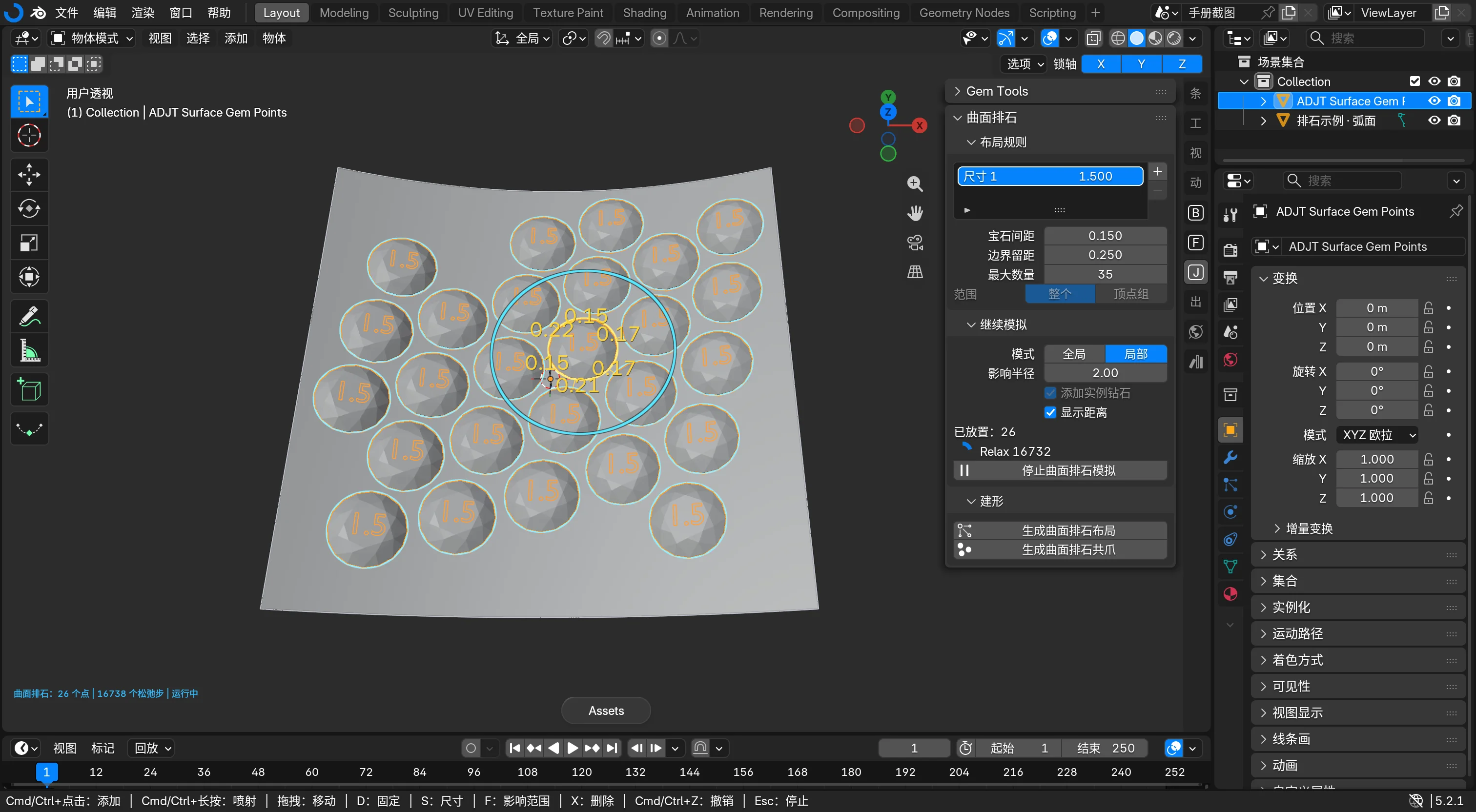Toggle camera view icon in viewport
Viewport: 1476px width, 812px height.
pos(915,243)
